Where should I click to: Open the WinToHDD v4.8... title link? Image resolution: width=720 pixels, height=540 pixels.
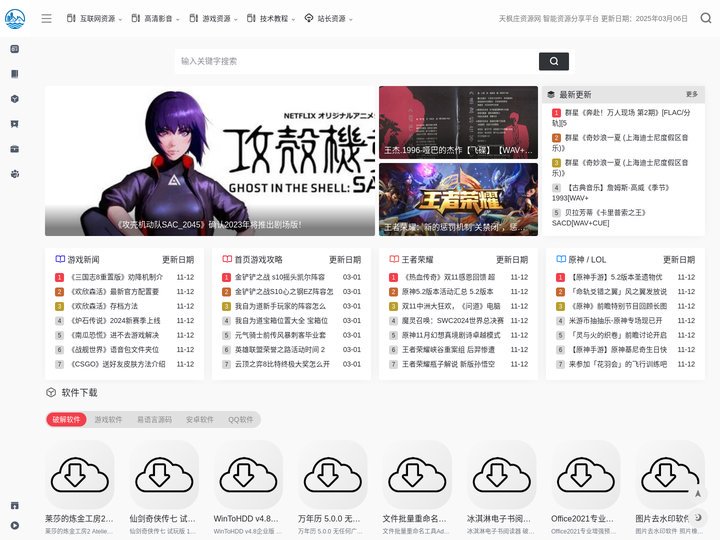point(246,518)
